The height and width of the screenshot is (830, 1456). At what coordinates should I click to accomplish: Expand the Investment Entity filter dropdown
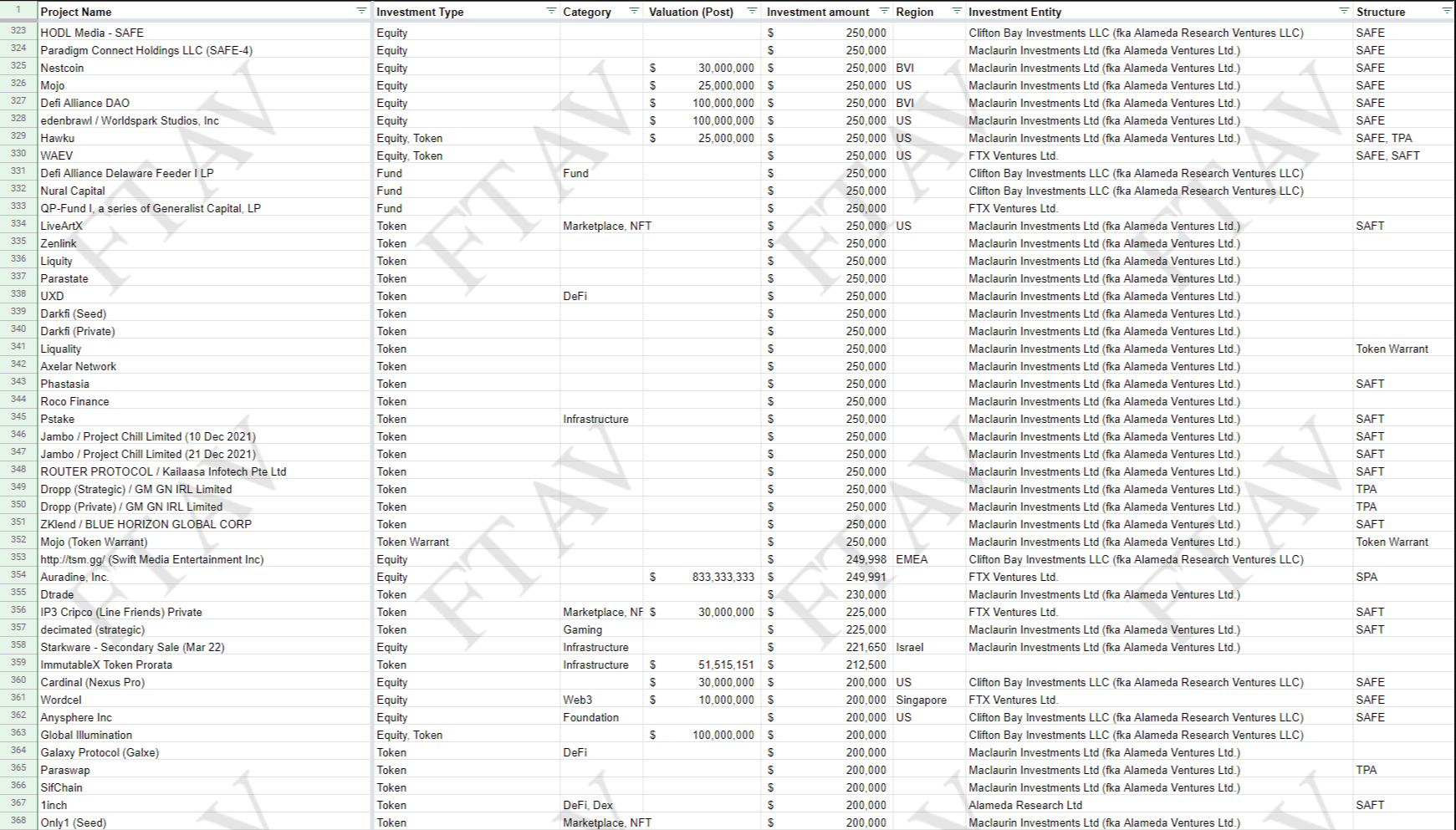coord(1344,12)
